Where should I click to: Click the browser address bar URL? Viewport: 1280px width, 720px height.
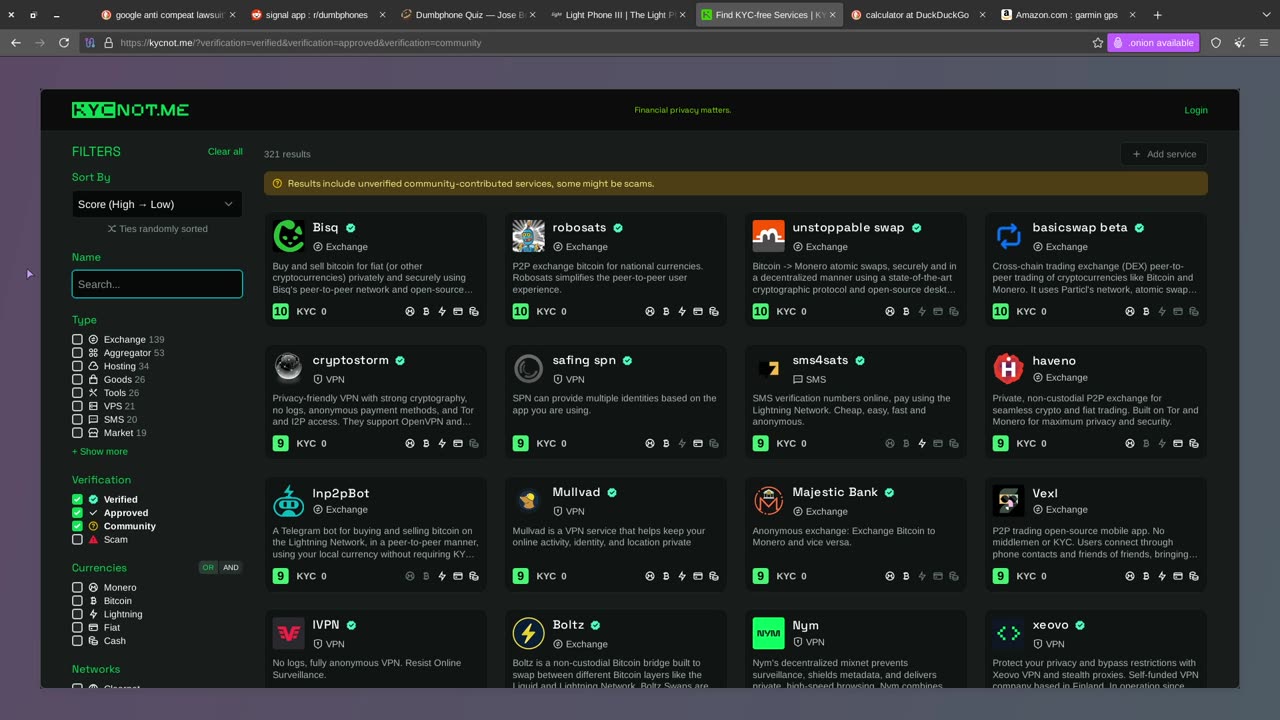pos(300,43)
